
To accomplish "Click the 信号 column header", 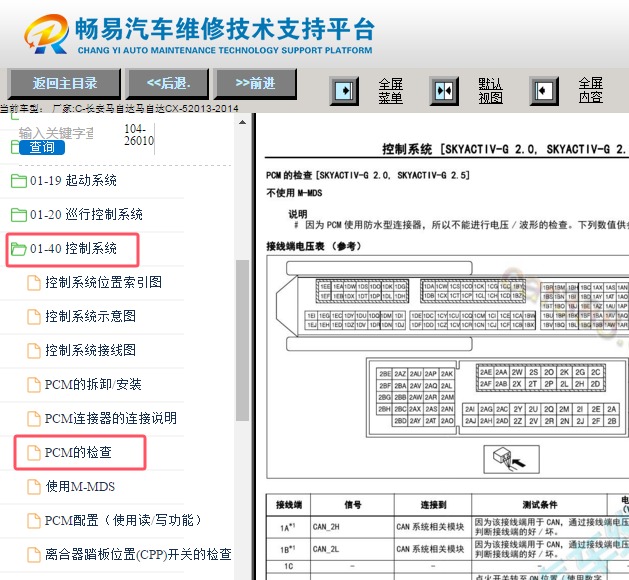I will coord(352,505).
